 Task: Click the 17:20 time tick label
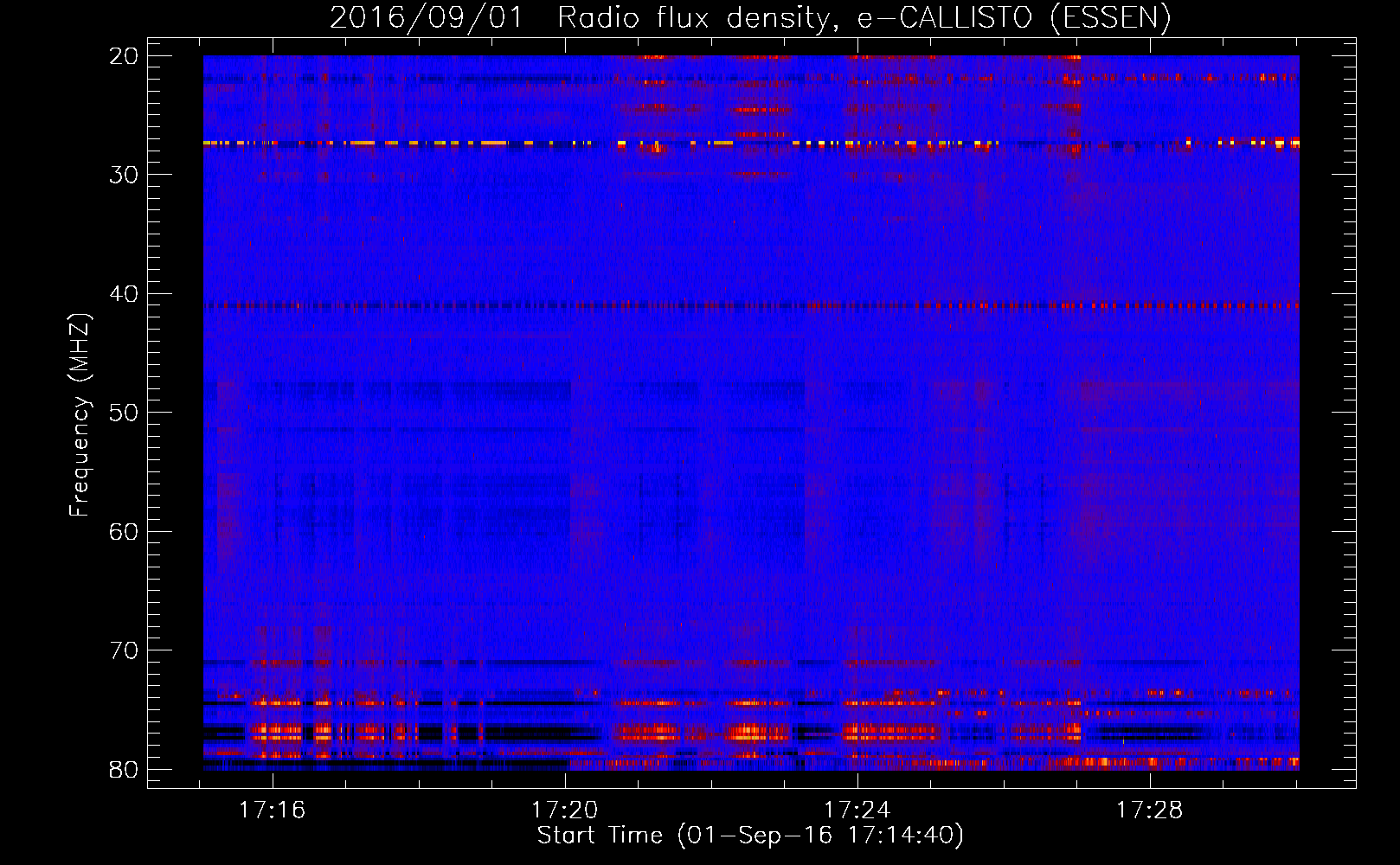tap(565, 811)
